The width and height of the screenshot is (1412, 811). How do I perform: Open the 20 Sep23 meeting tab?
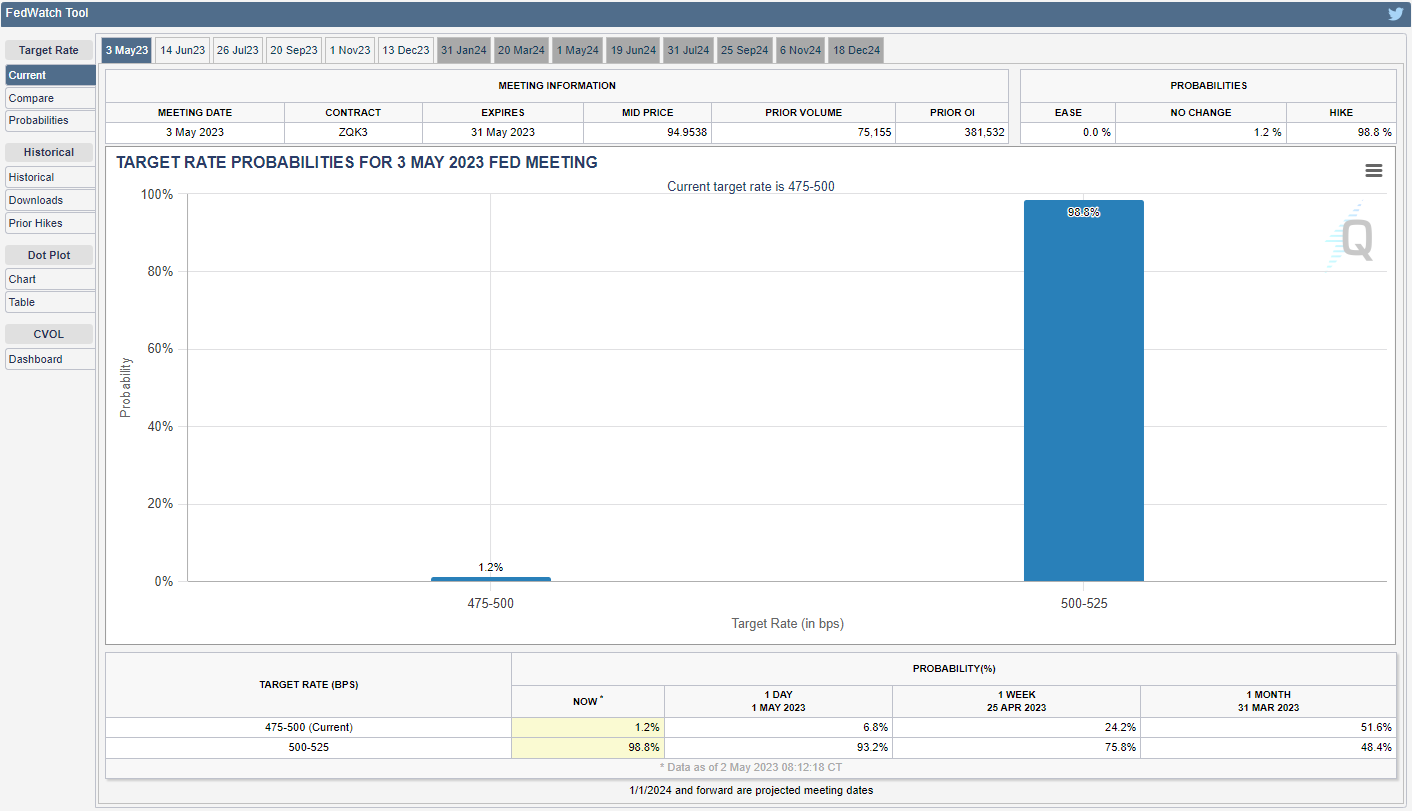(x=294, y=50)
